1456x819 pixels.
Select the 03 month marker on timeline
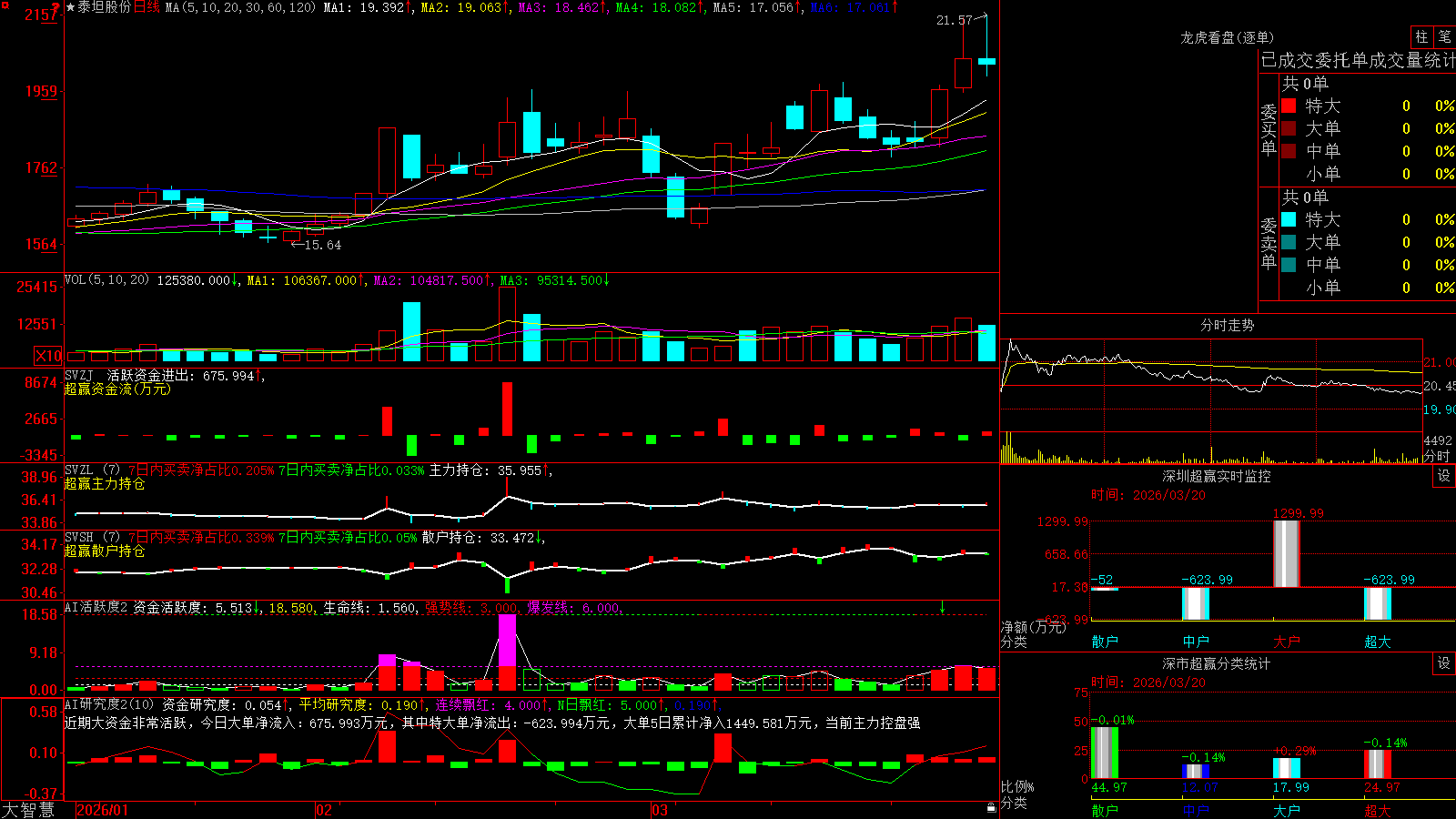(x=660, y=810)
